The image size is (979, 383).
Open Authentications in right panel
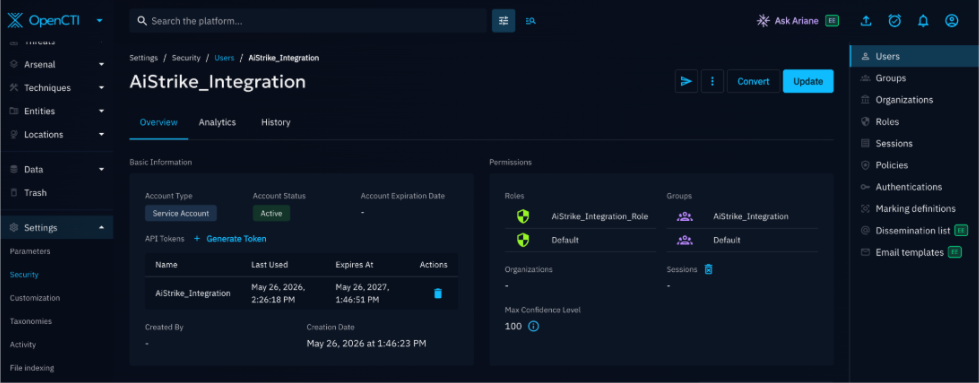pyautogui.click(x=914, y=187)
